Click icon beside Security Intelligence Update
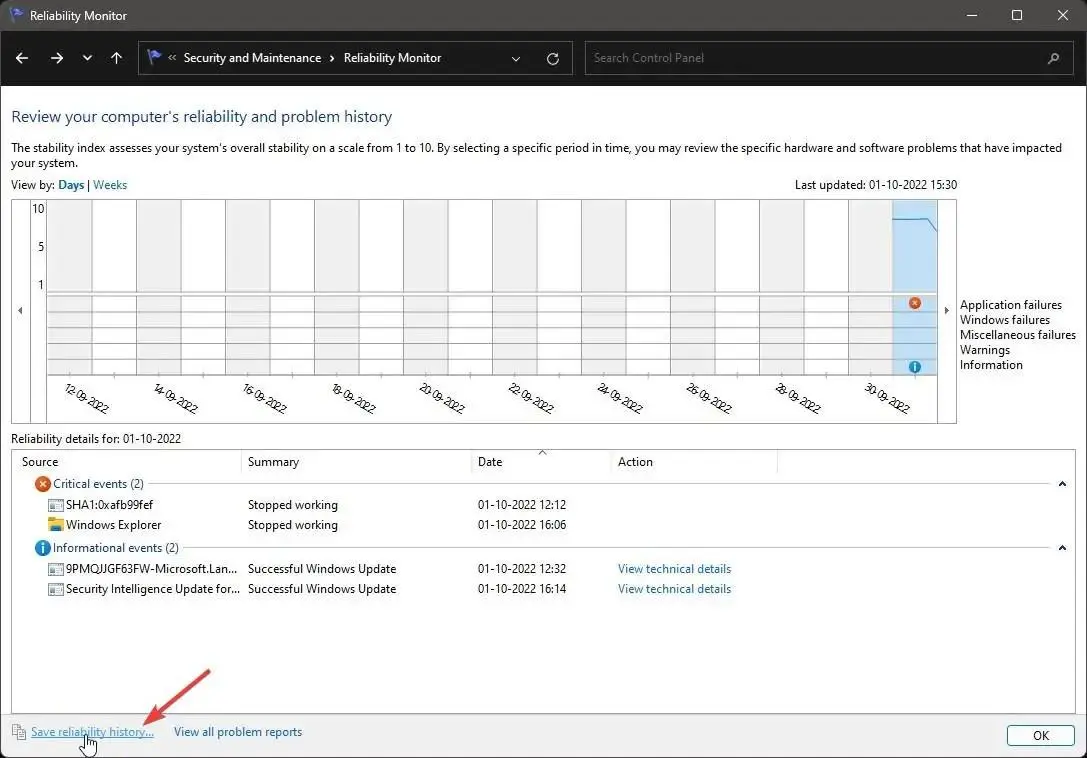1087x758 pixels. (55, 589)
